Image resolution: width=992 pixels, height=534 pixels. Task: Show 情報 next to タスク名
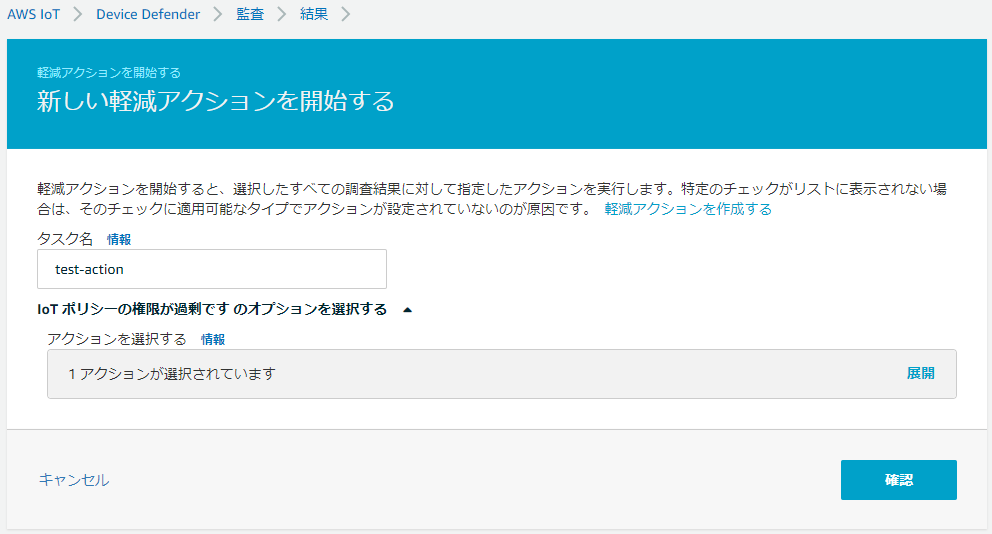pyautogui.click(x=119, y=239)
